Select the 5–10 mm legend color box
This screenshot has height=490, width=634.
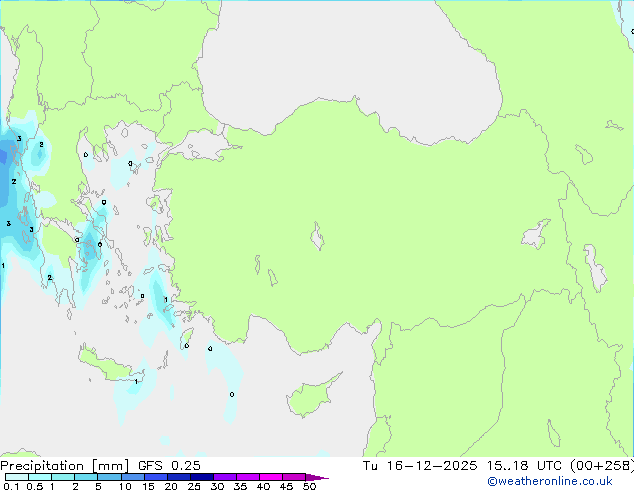(x=110, y=477)
